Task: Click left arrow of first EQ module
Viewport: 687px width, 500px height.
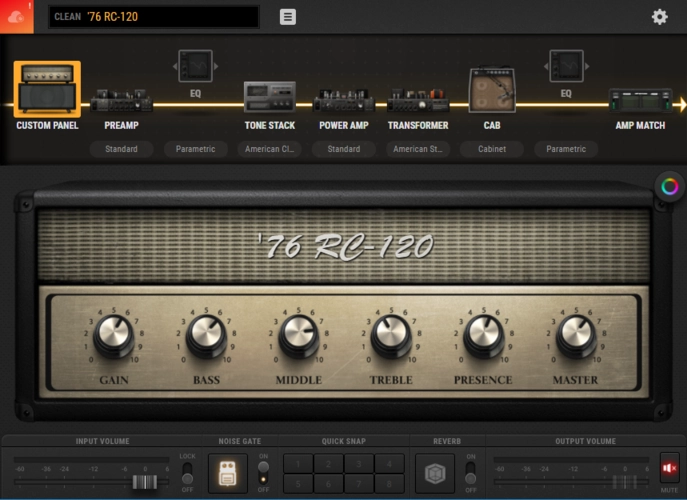Action: [175, 66]
